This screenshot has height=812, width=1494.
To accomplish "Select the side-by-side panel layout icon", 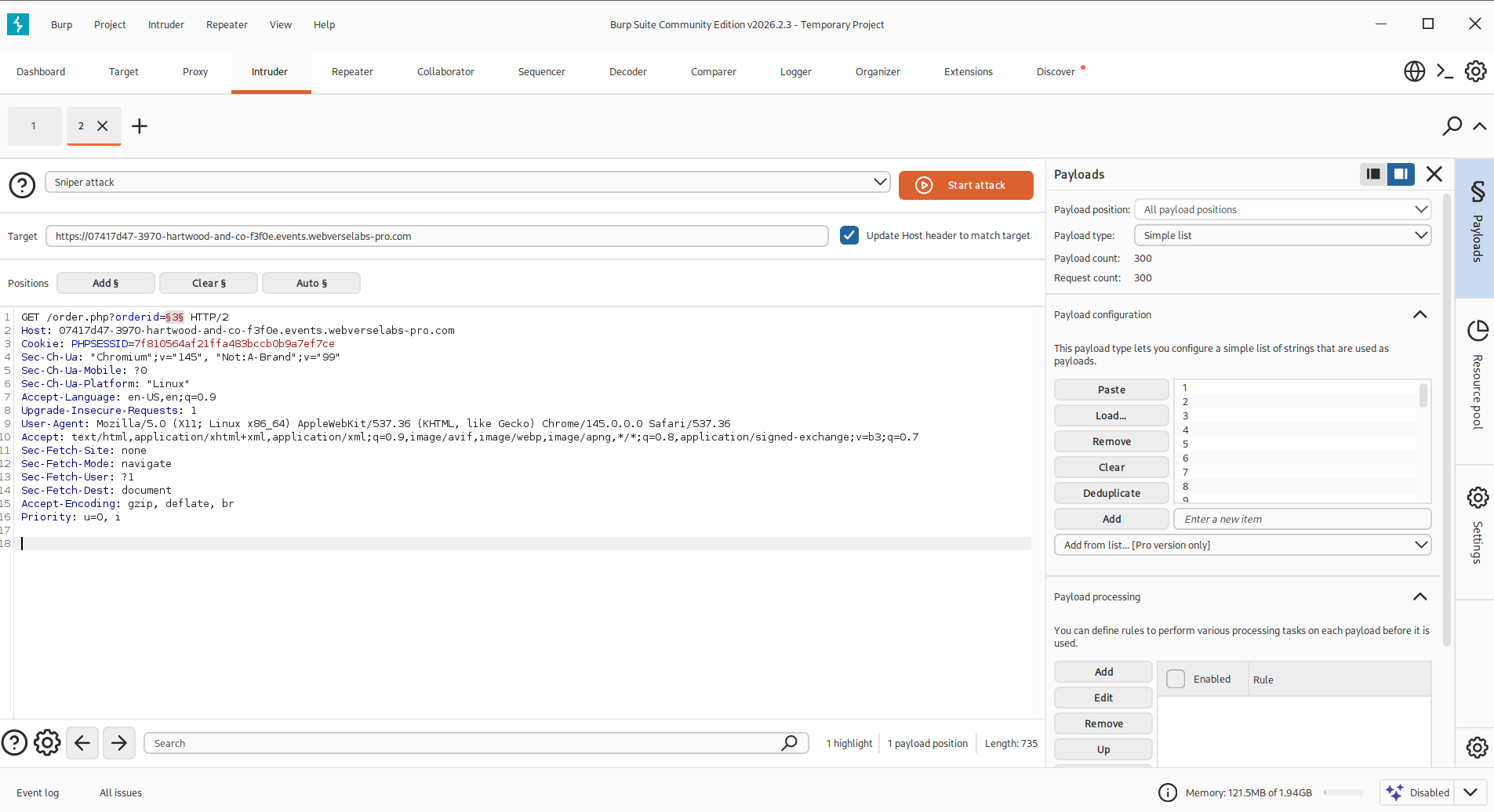I will point(1401,174).
